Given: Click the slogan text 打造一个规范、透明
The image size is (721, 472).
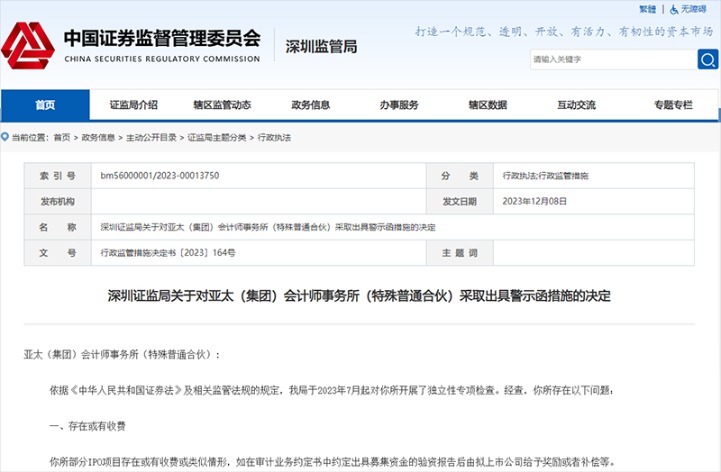Looking at the screenshot, I should 564,32.
